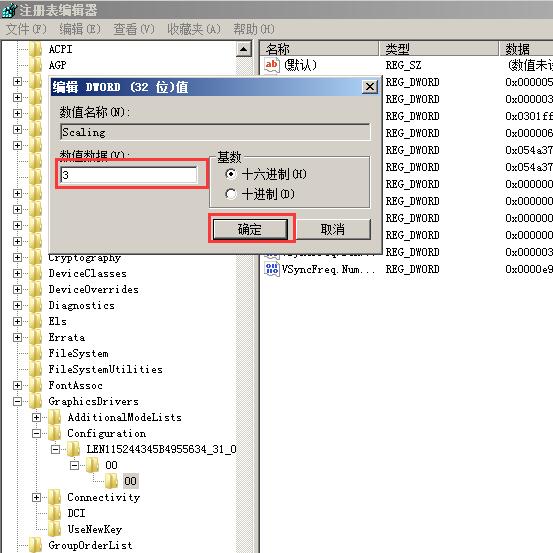Expand the FontAssoc tree node
Screen dimensions: 553x553
coord(17,385)
